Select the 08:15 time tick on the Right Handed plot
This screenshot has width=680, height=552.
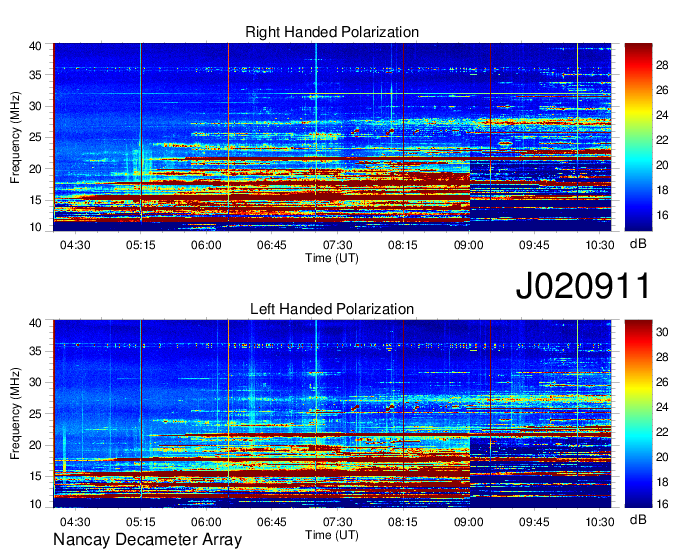[403, 245]
